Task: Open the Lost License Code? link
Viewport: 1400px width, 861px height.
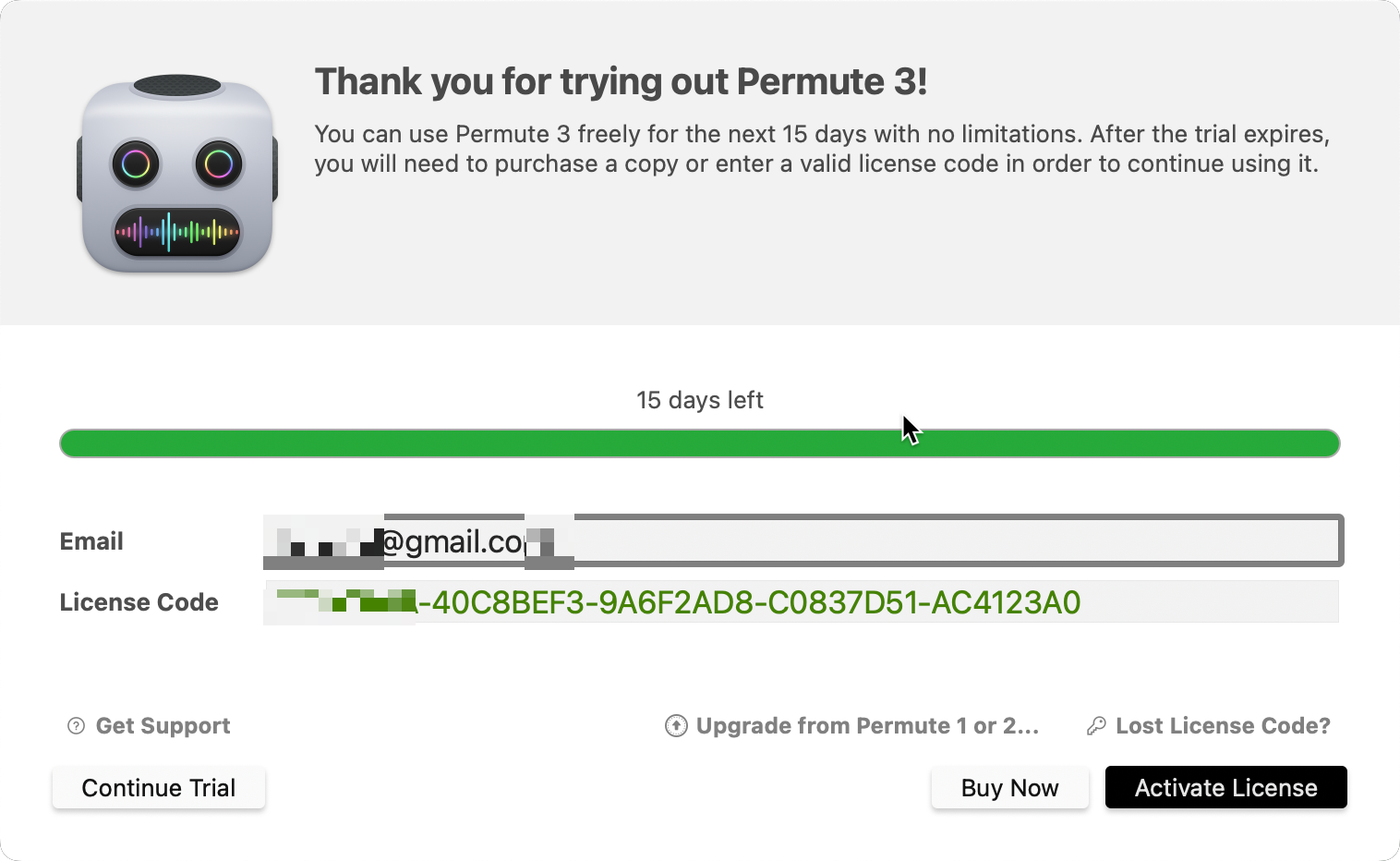Action: 1223,726
